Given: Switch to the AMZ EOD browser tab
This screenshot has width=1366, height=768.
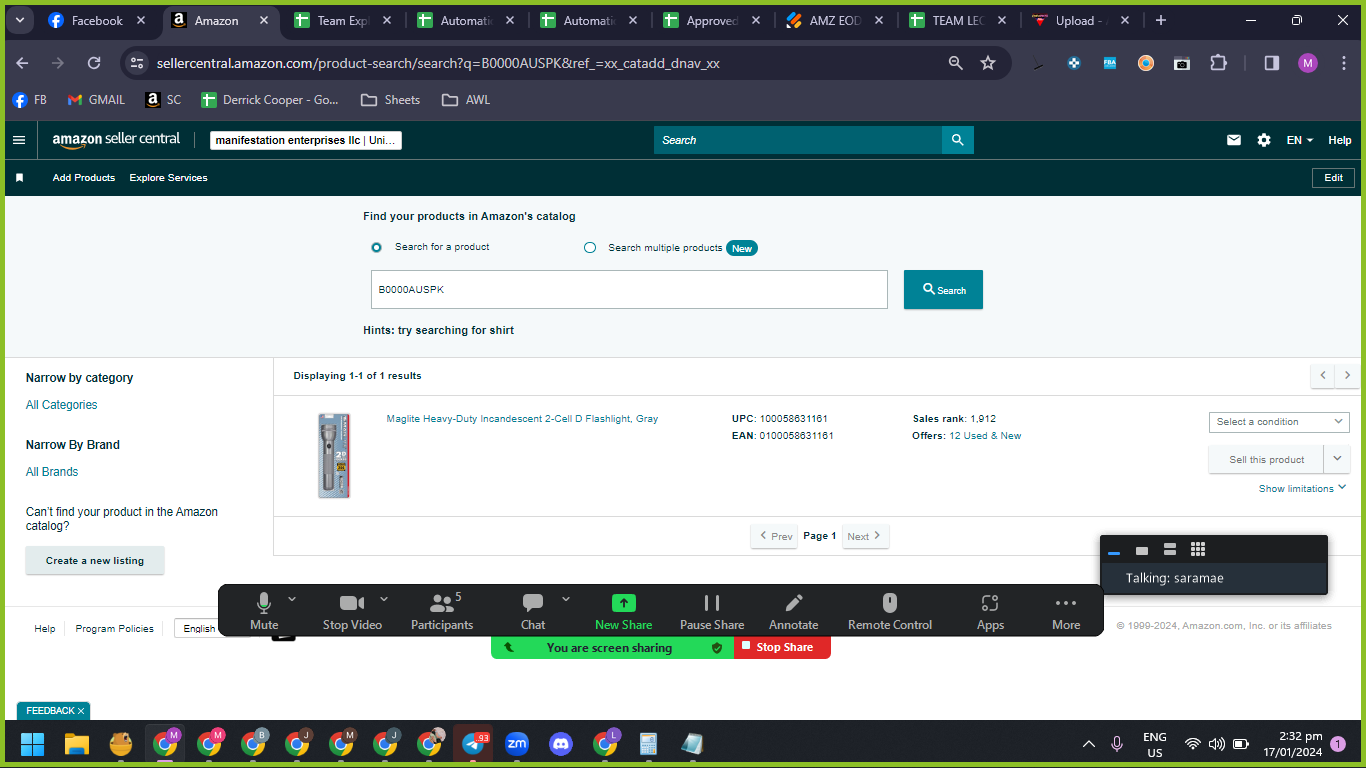Looking at the screenshot, I should [x=834, y=20].
